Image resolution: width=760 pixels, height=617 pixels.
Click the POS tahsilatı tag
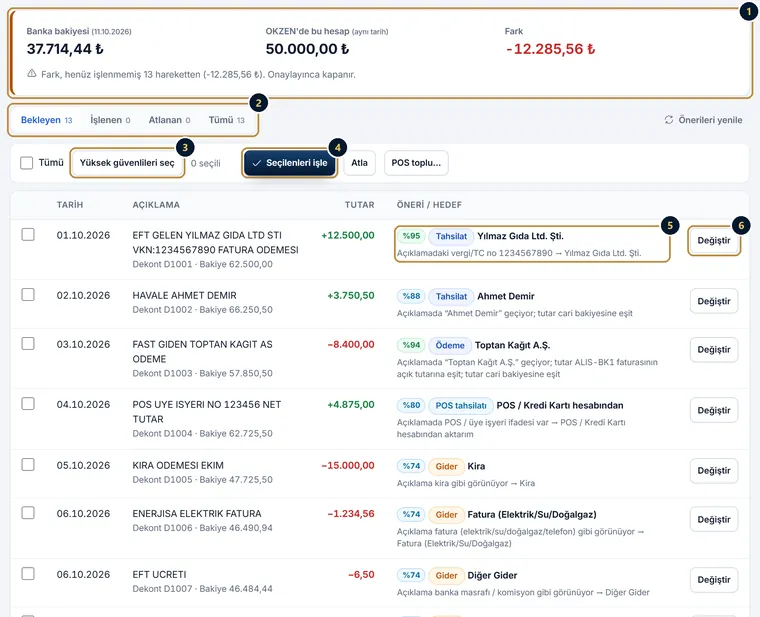click(x=460, y=405)
